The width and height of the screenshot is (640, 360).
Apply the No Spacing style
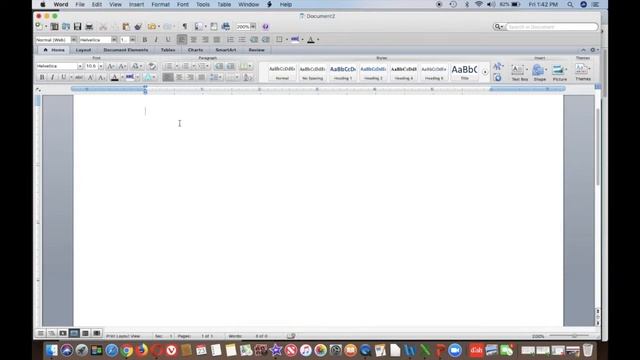312,72
